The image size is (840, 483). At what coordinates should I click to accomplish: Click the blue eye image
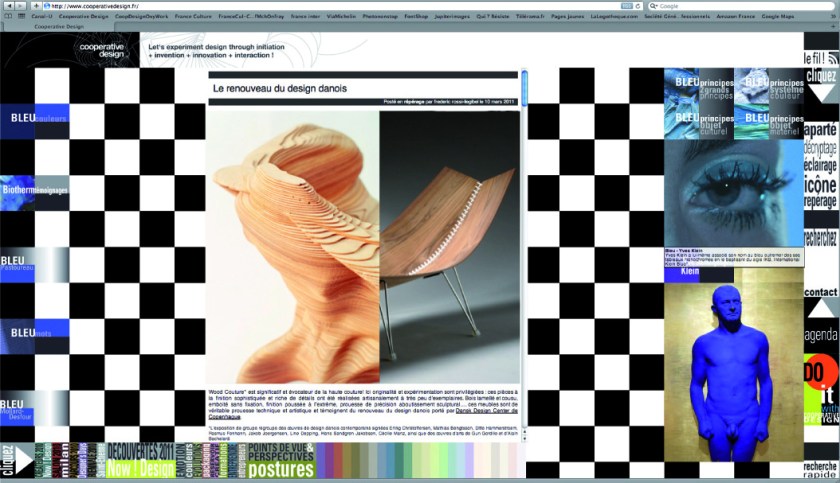[x=734, y=194]
